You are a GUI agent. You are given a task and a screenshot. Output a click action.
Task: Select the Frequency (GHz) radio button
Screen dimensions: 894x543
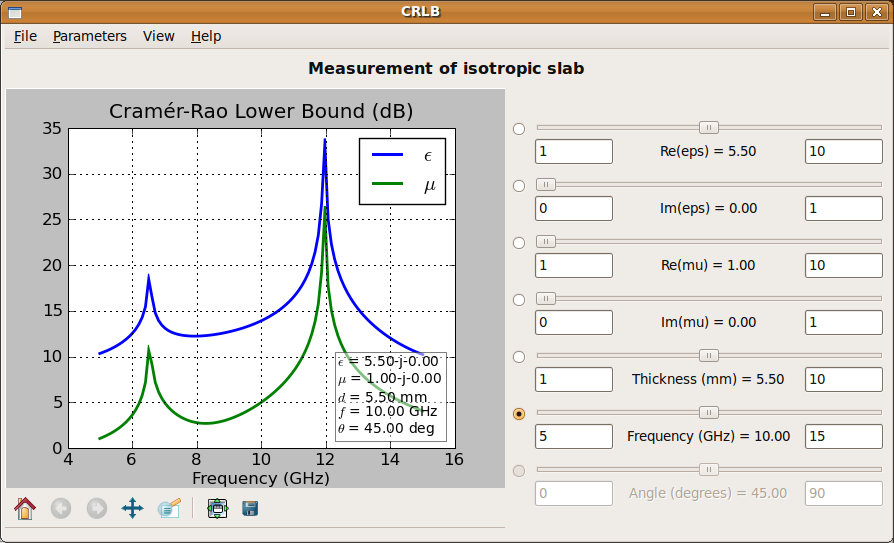point(518,414)
